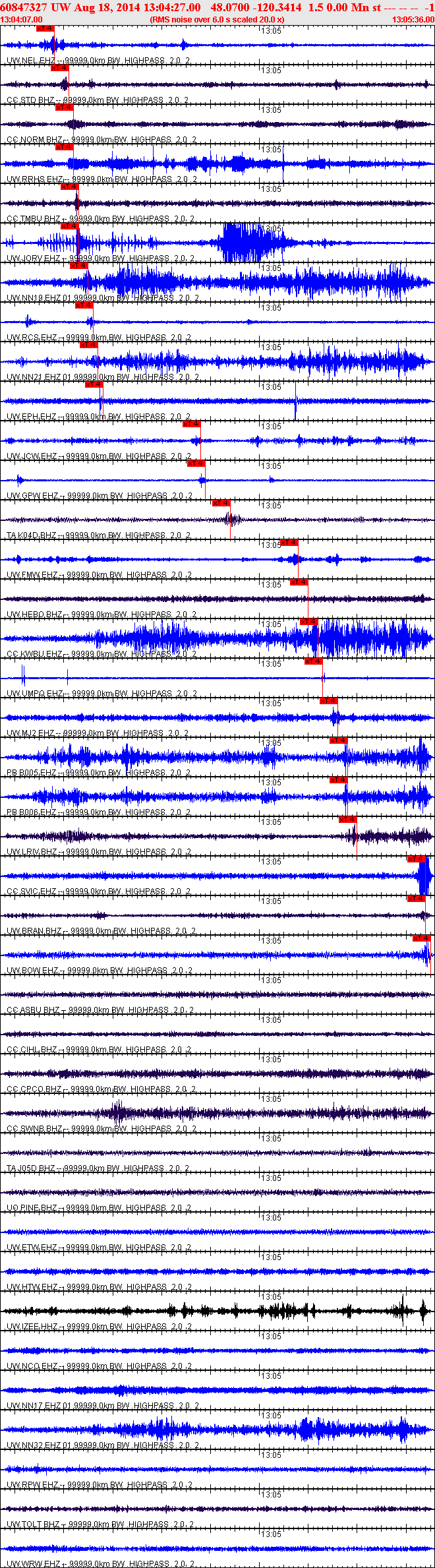Select pick marker on UW.JORV.EHZ trace
435x1568 pixels.
(70, 226)
